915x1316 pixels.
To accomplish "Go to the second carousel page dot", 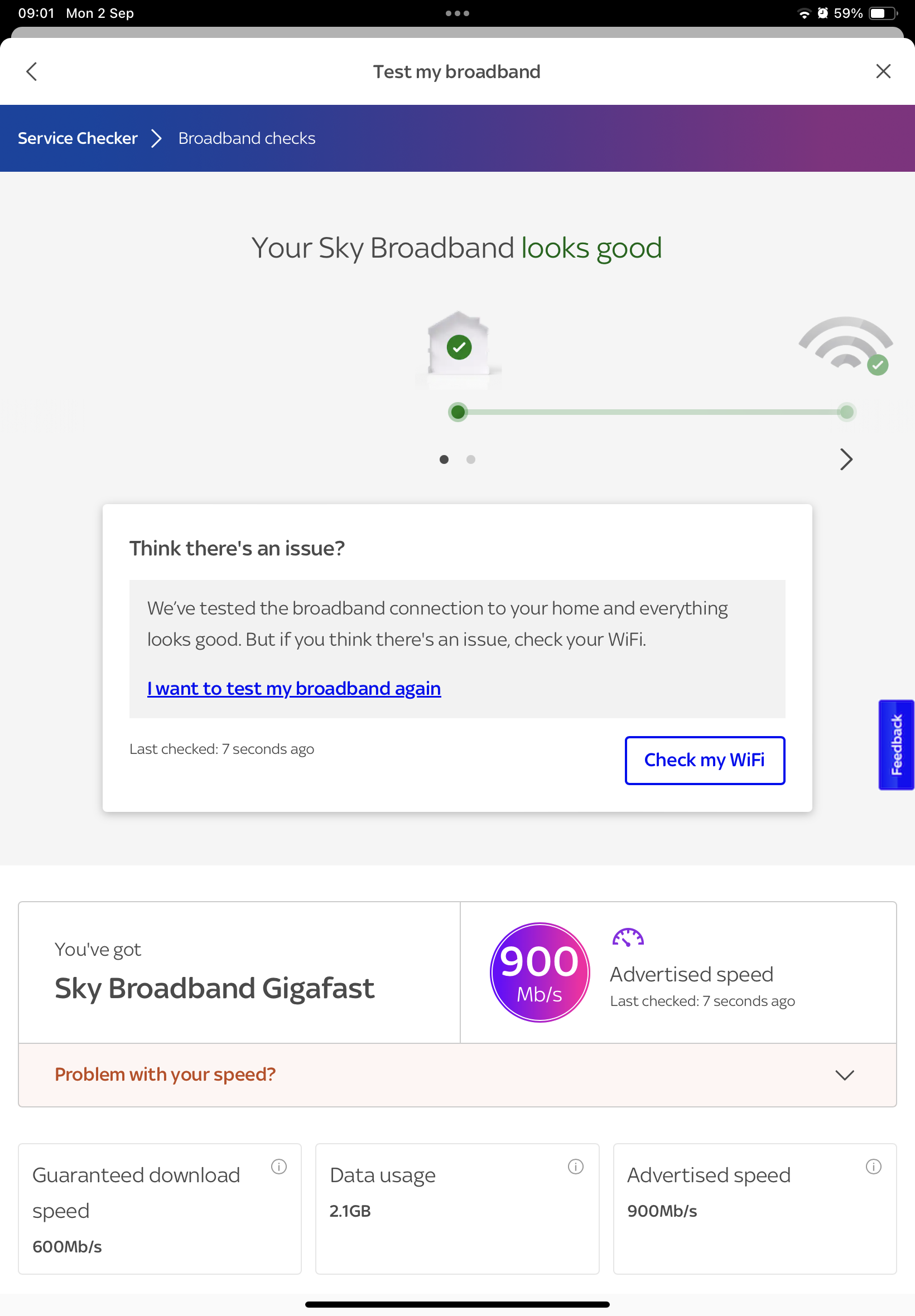I will (x=471, y=459).
